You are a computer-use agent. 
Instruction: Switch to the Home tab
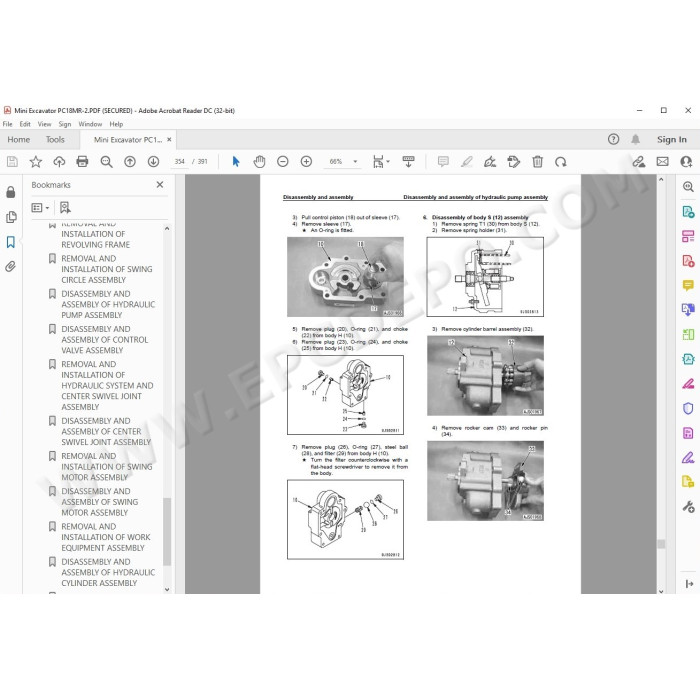point(19,140)
